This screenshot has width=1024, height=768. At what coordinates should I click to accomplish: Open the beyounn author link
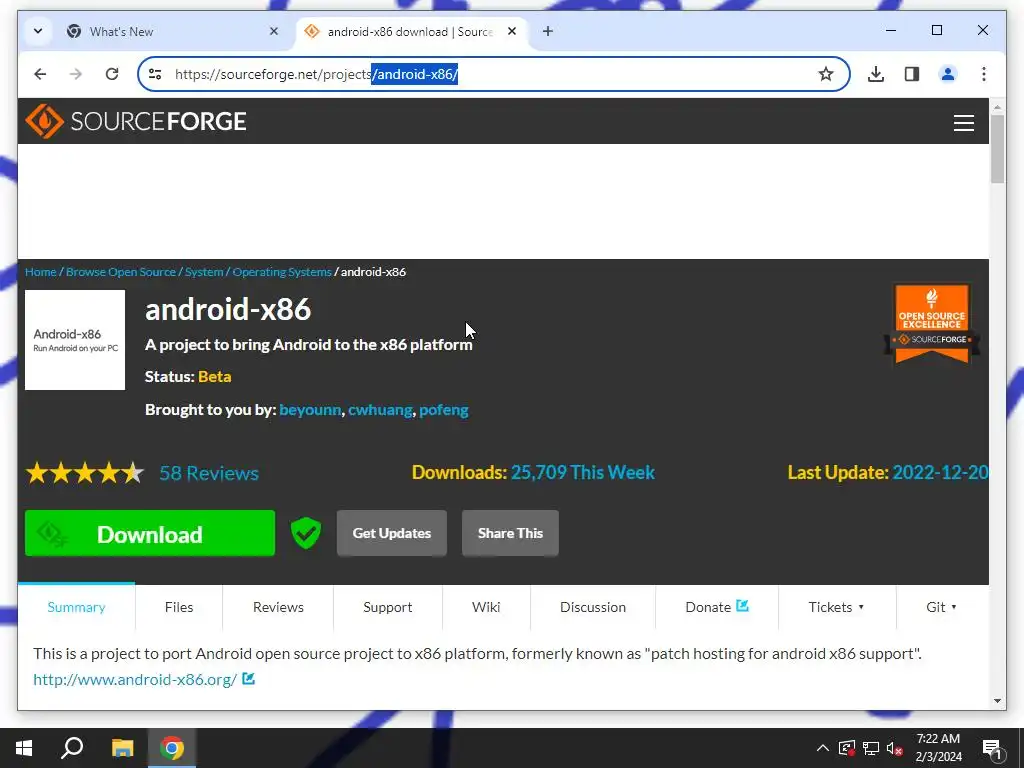[310, 410]
